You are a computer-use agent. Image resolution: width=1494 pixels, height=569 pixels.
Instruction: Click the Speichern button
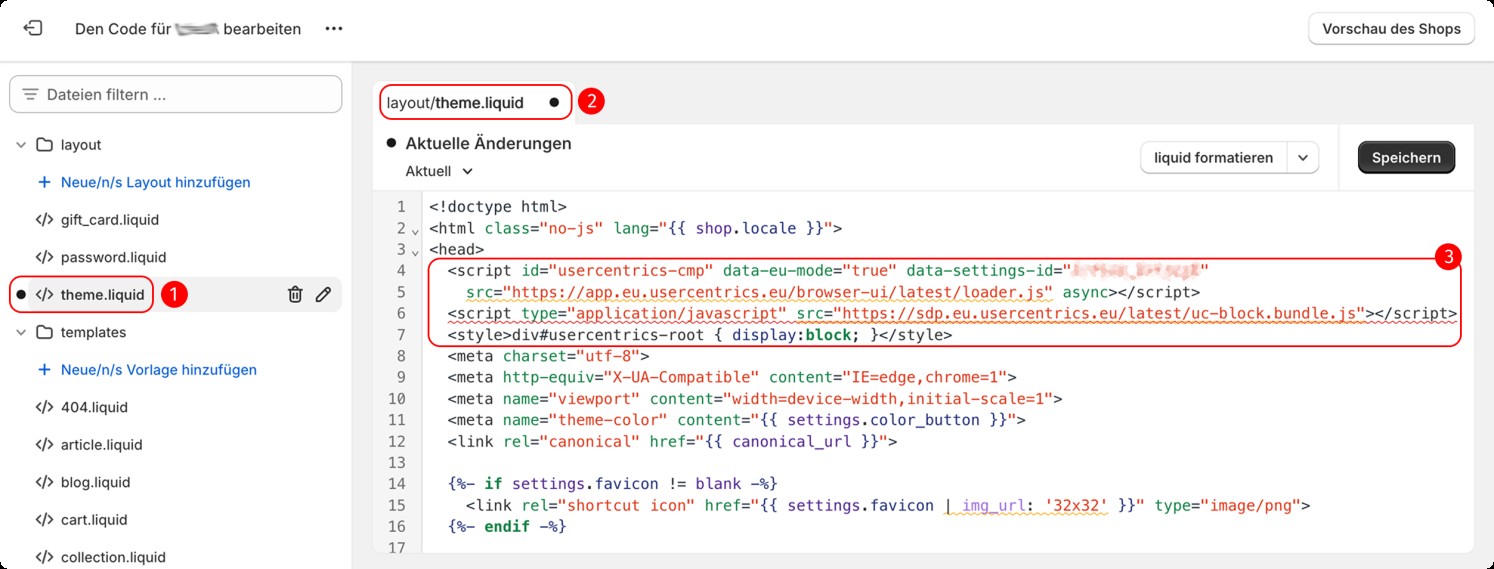1406,157
